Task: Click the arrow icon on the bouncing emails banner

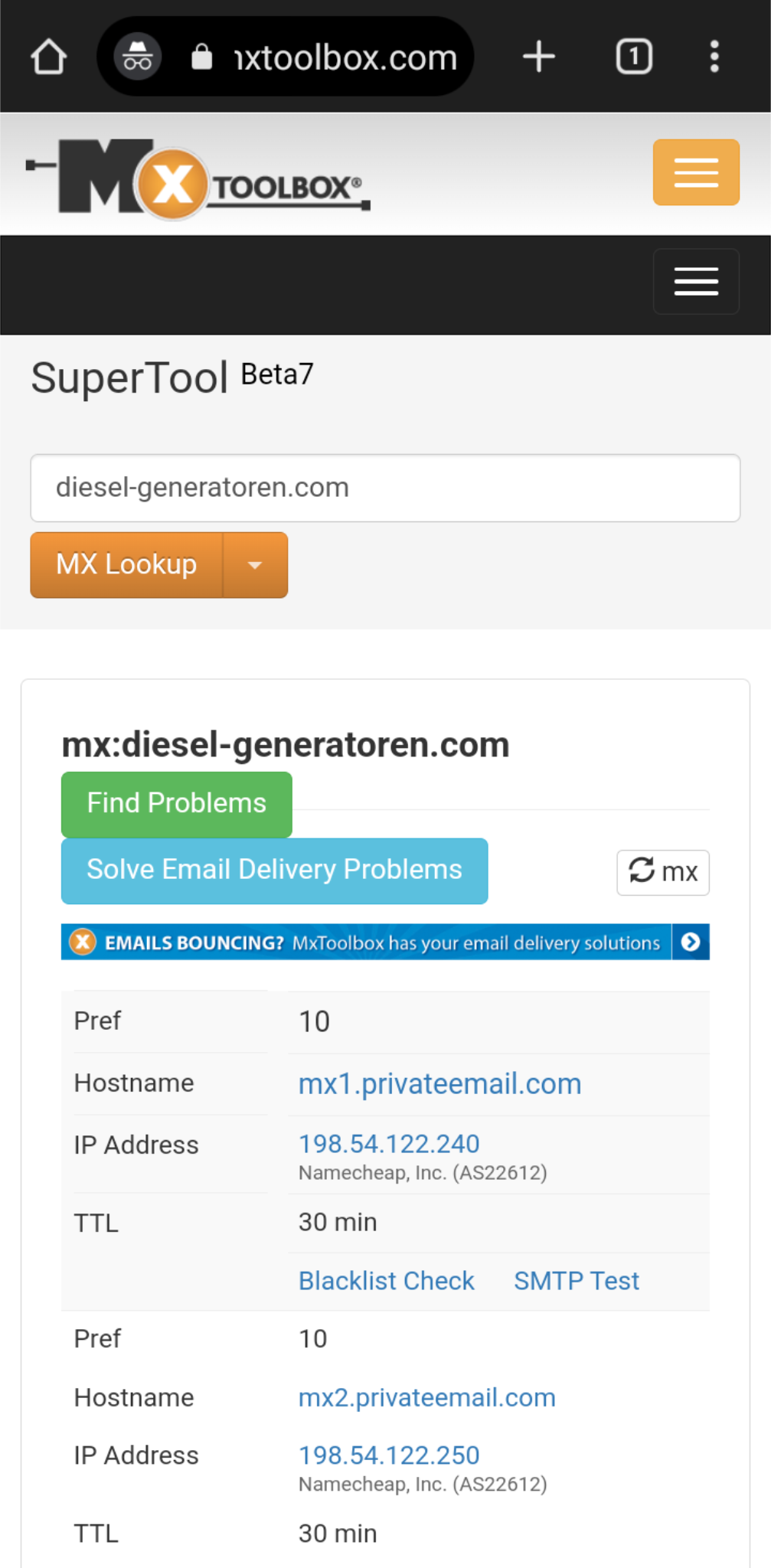Action: [x=690, y=942]
